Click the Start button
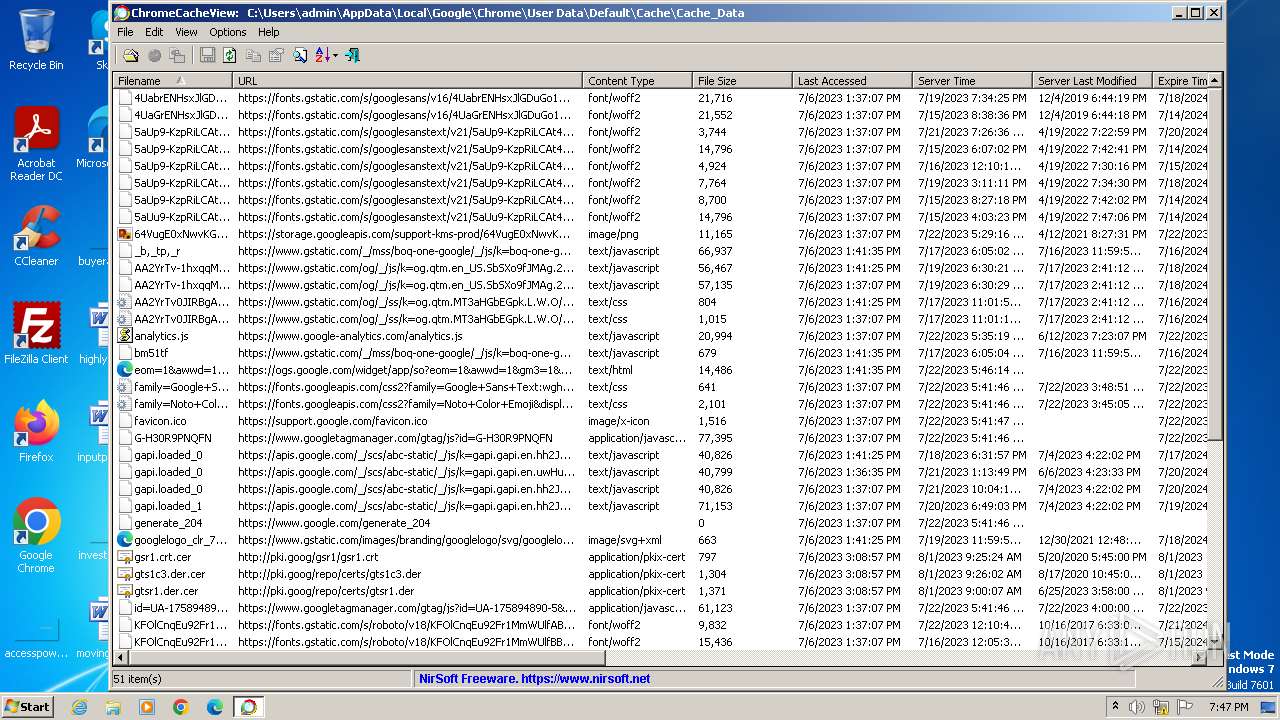This screenshot has height=720, width=1280. pyautogui.click(x=28, y=706)
